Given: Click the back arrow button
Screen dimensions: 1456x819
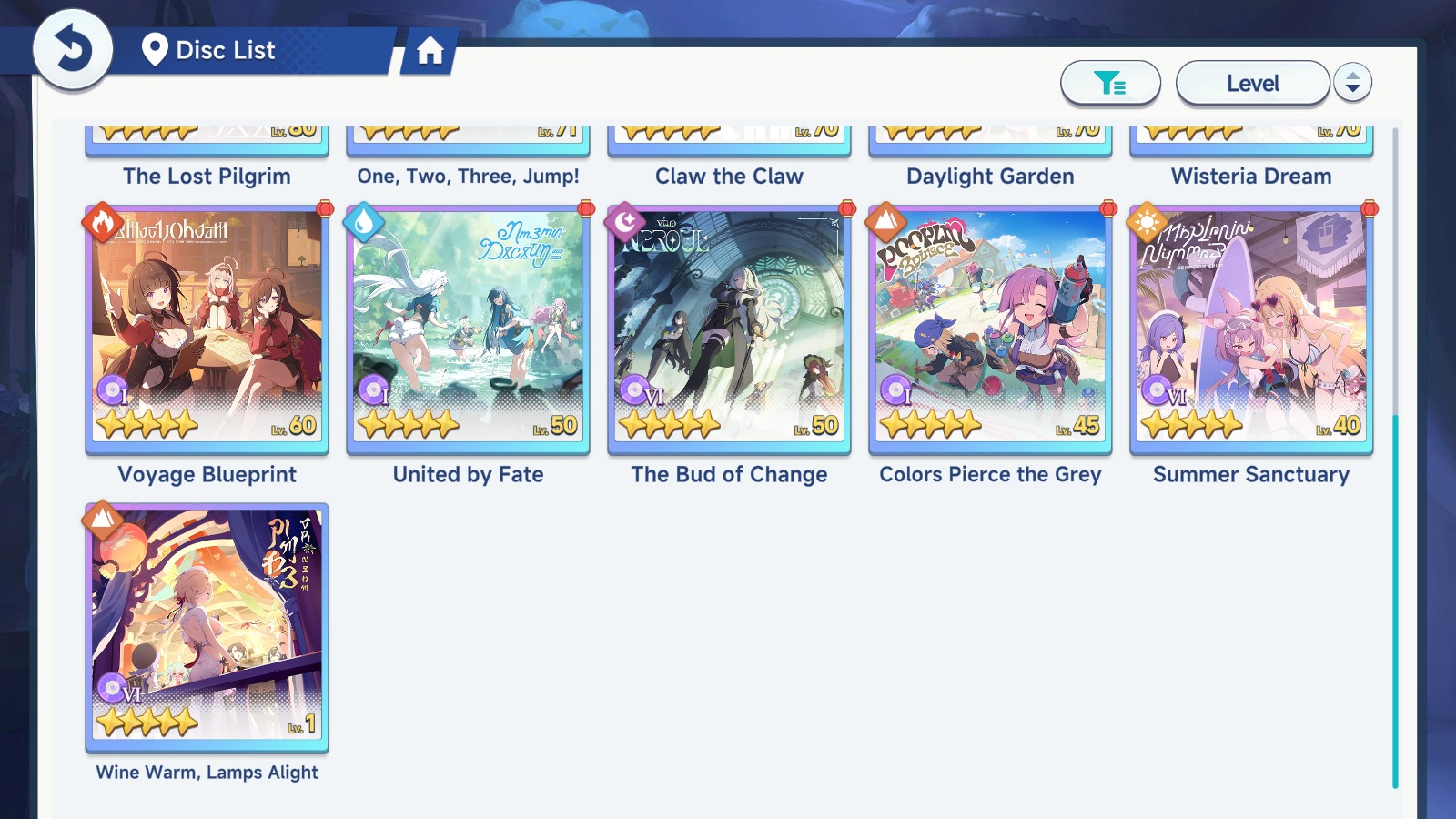Looking at the screenshot, I should coord(73,49).
